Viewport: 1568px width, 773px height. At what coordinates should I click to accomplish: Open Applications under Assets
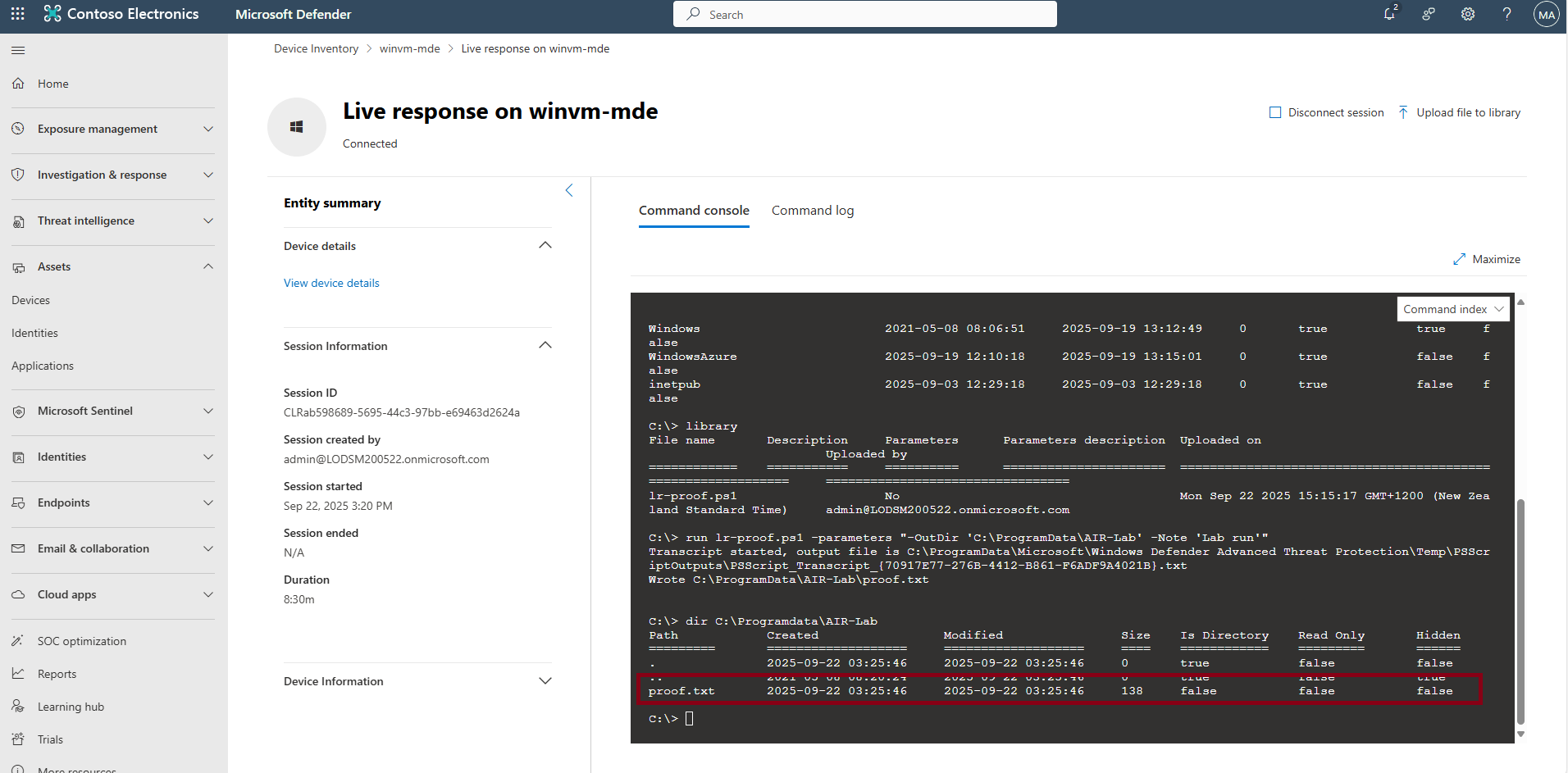click(x=43, y=366)
